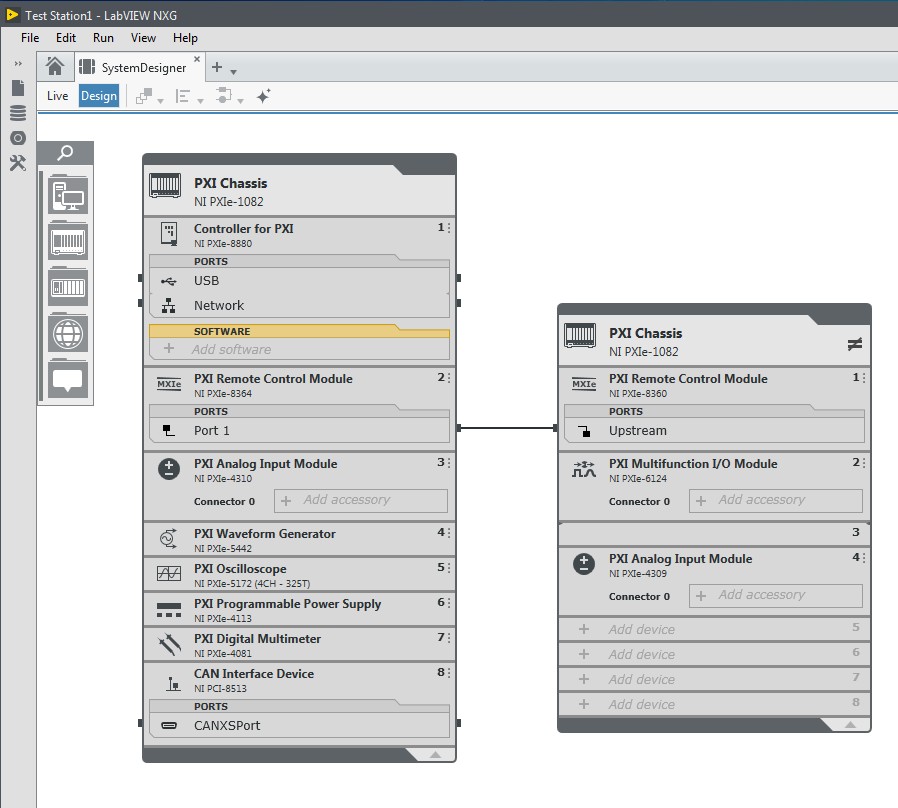
Task: Collapse the left PXI Chassis with bottom arrow
Action: (x=435, y=755)
